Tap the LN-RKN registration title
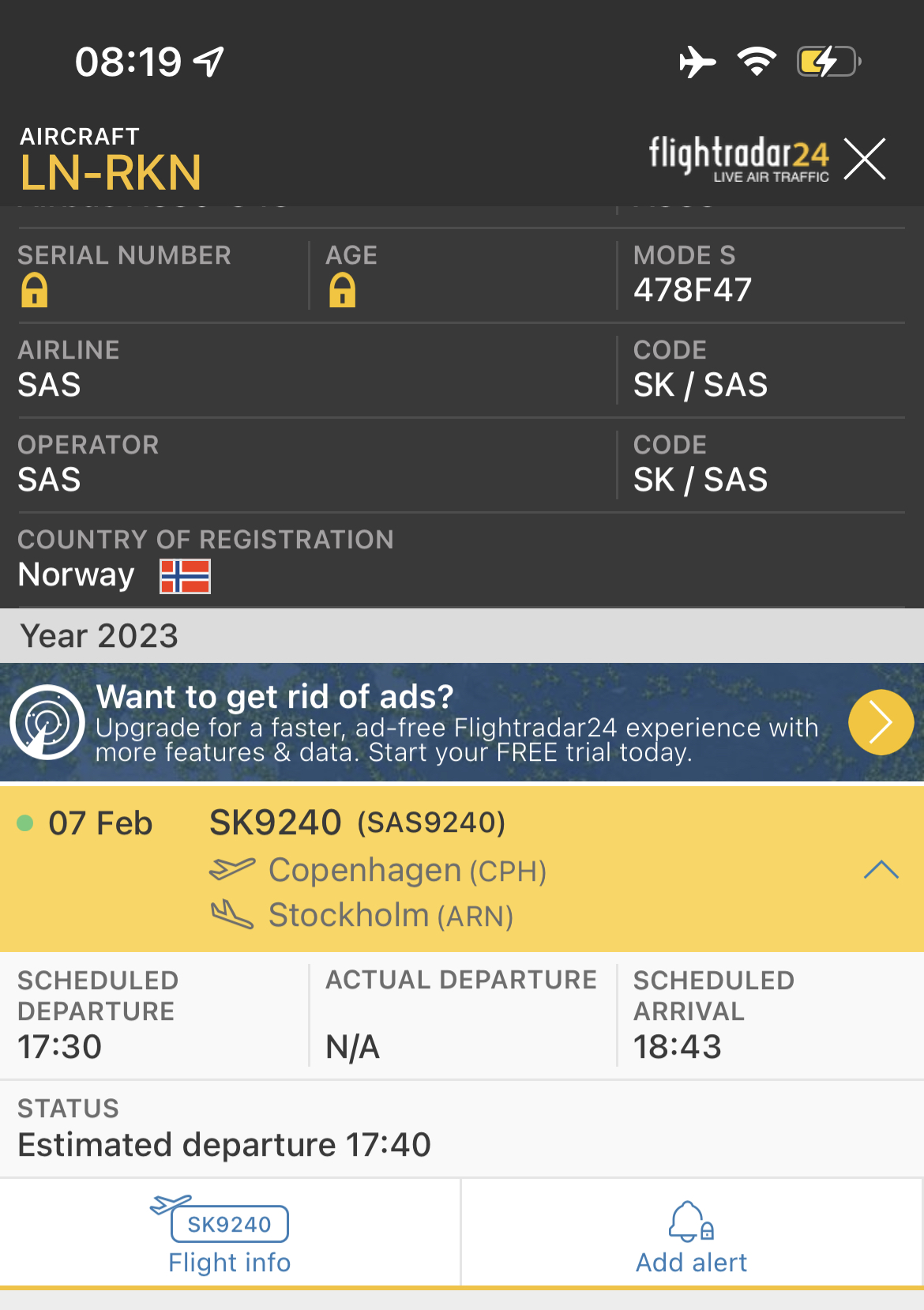Viewport: 924px width, 1310px height. tap(111, 172)
